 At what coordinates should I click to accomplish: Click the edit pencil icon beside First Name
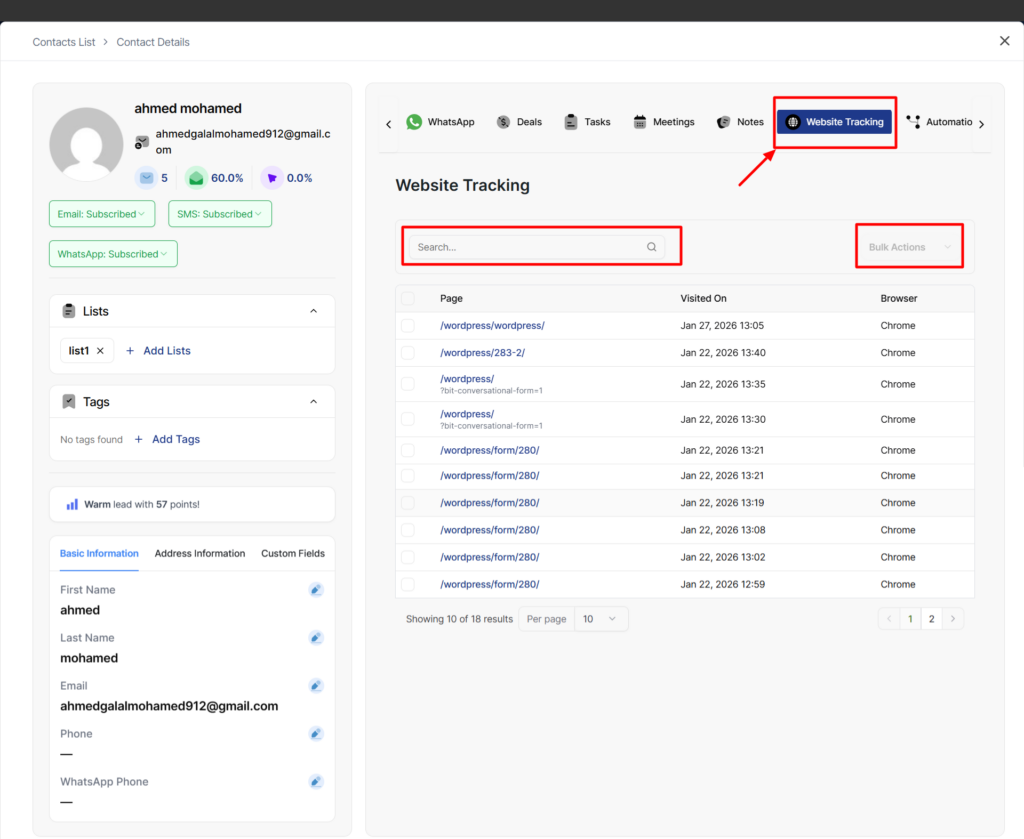(x=316, y=590)
